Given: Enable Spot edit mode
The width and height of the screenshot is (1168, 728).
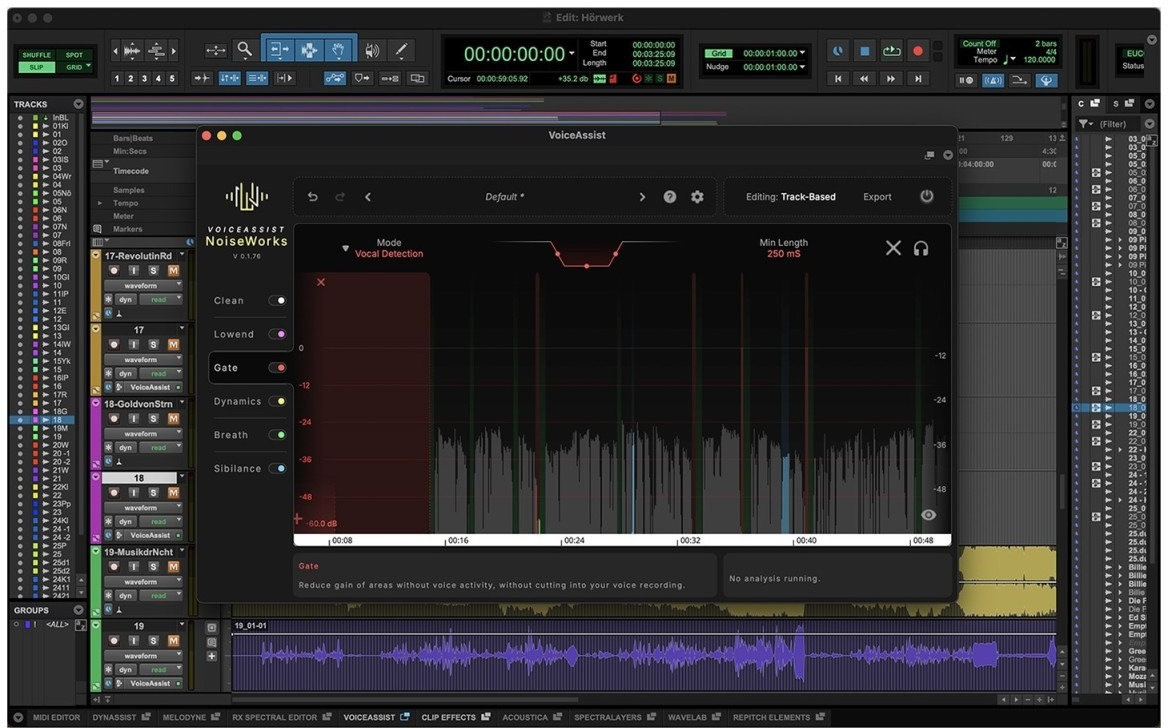Looking at the screenshot, I should coord(74,55).
